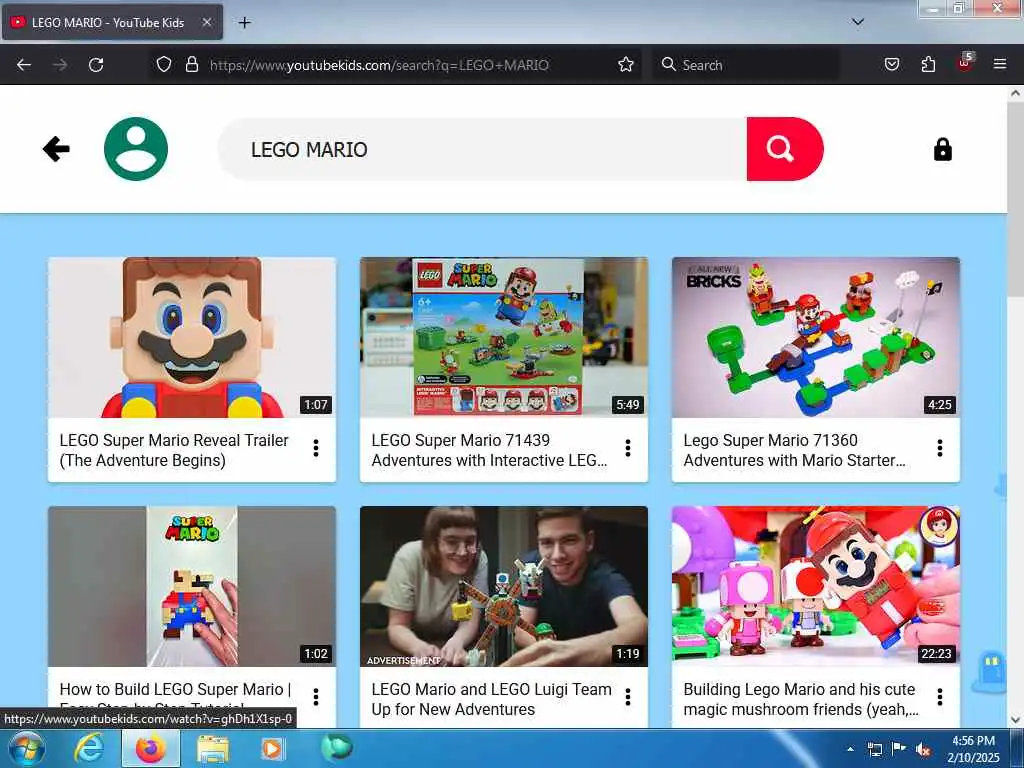
Task: Open the Extensions puzzle icon
Action: 928,65
